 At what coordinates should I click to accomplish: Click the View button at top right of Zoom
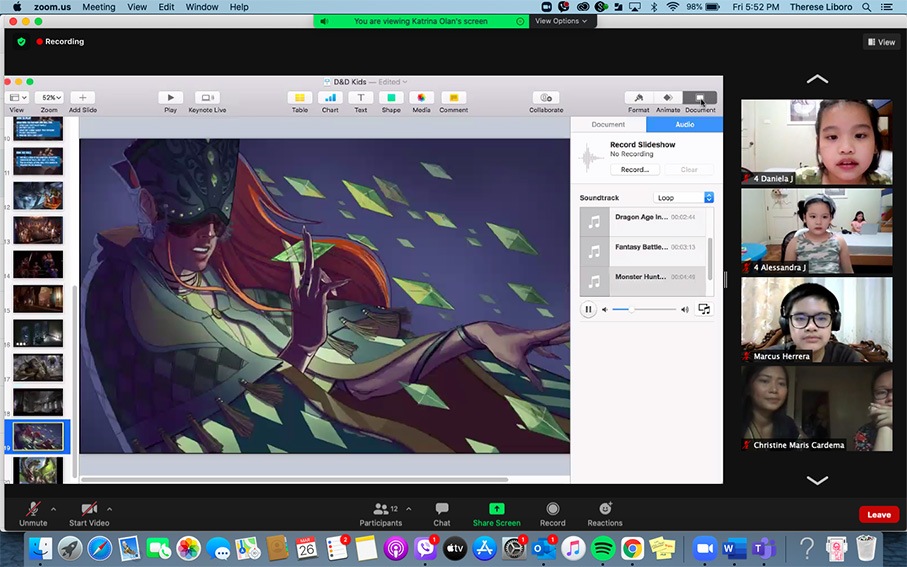[882, 42]
